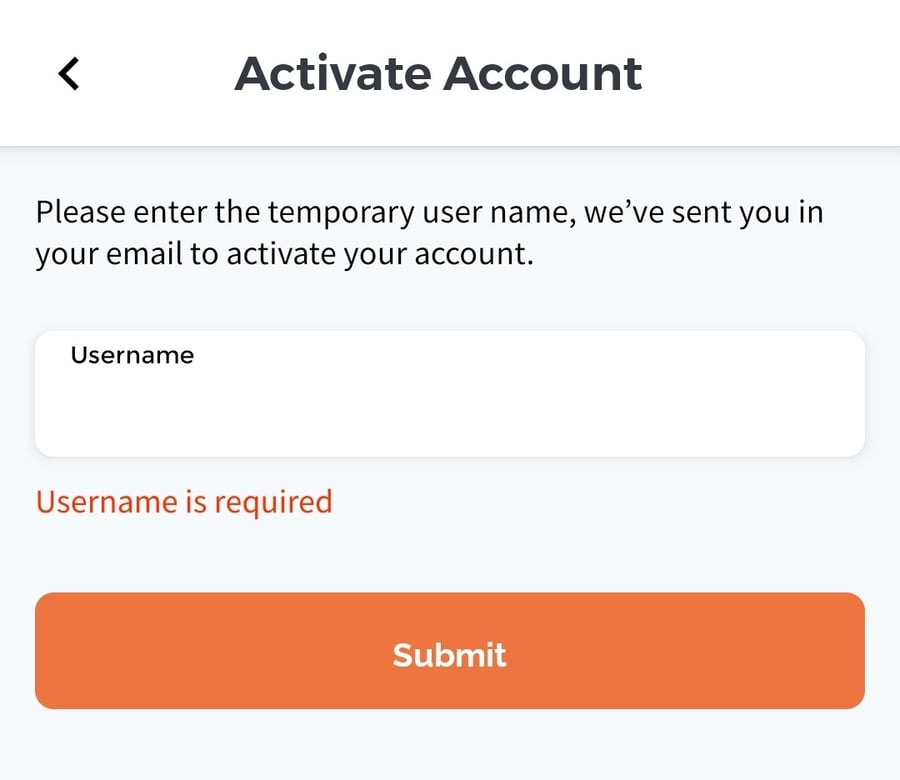The height and width of the screenshot is (780, 900).
Task: Click the Activate Account title text
Action: 439,73
